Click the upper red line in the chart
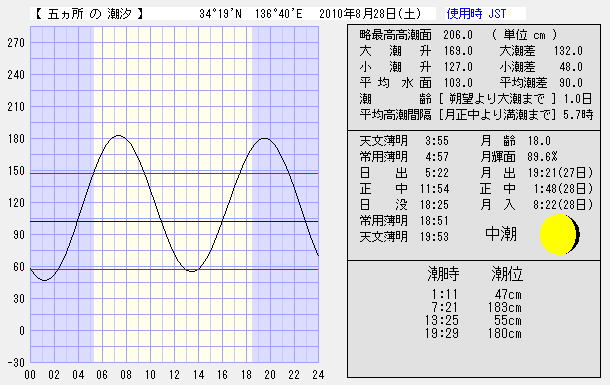The image size is (610, 385). tap(174, 173)
